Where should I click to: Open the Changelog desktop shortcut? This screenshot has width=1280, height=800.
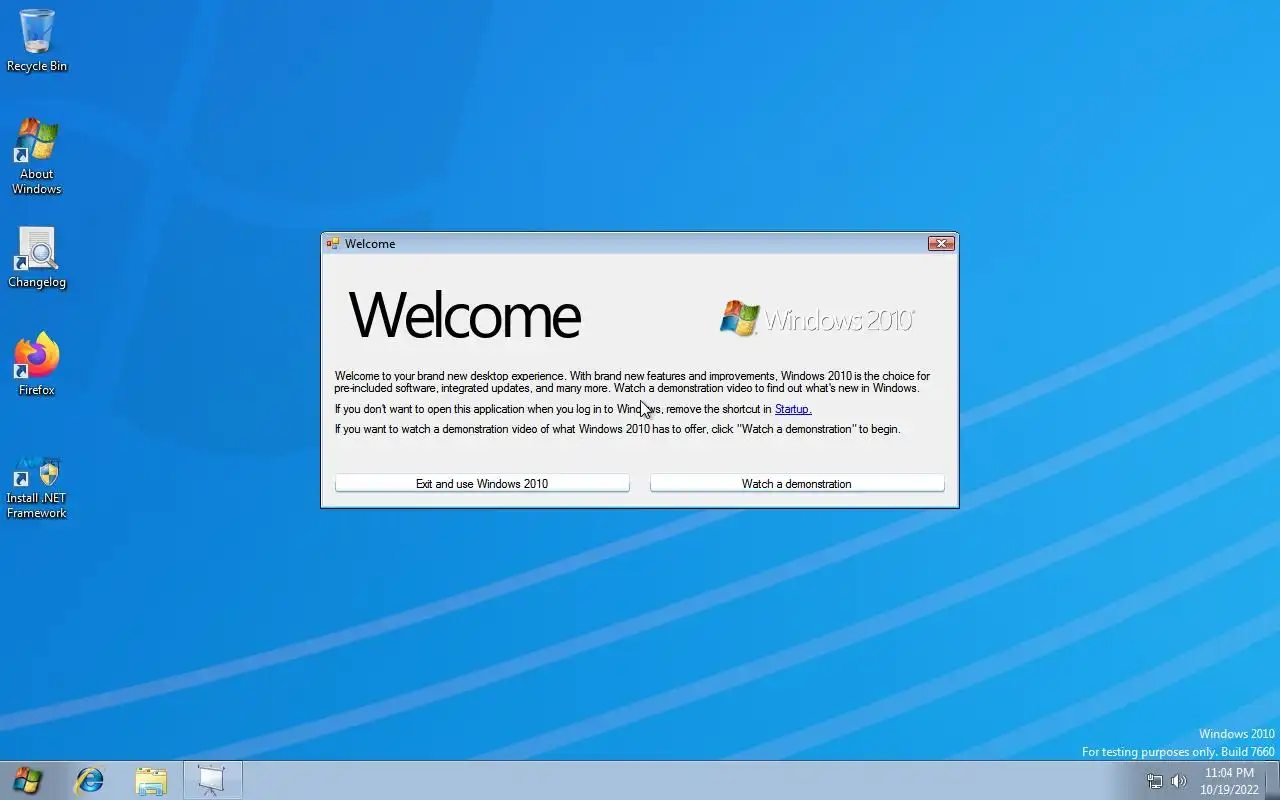coord(37,258)
